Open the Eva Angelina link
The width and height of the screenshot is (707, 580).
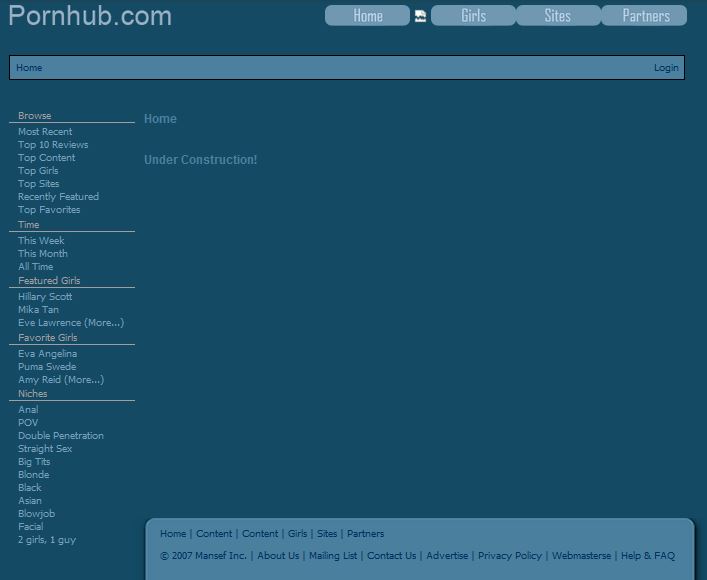pyautogui.click(x=48, y=354)
